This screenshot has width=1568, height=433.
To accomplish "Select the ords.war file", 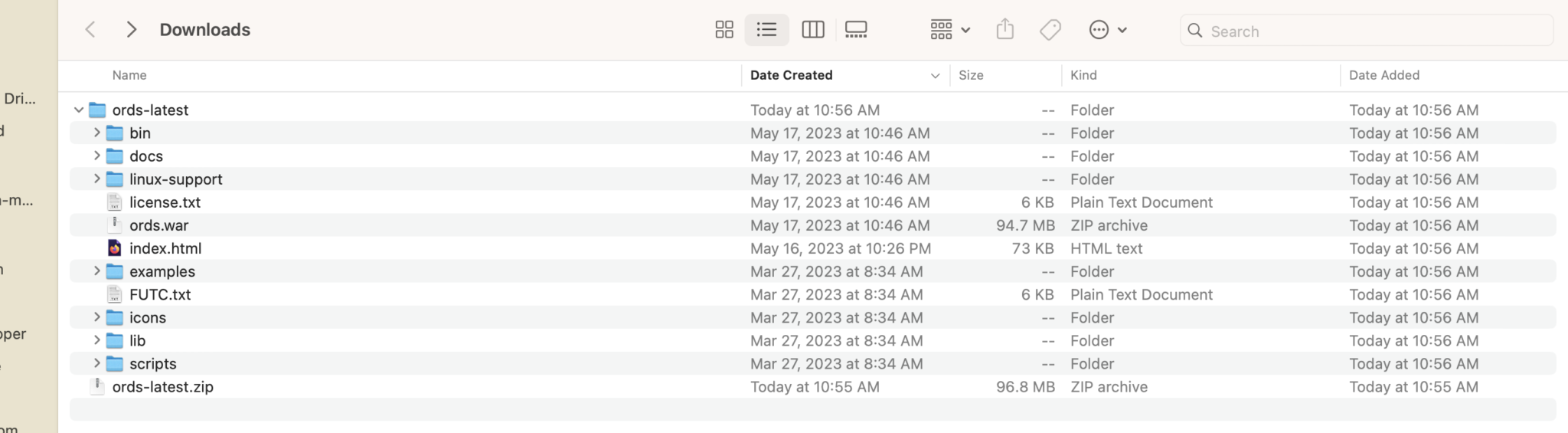I will 158,225.
